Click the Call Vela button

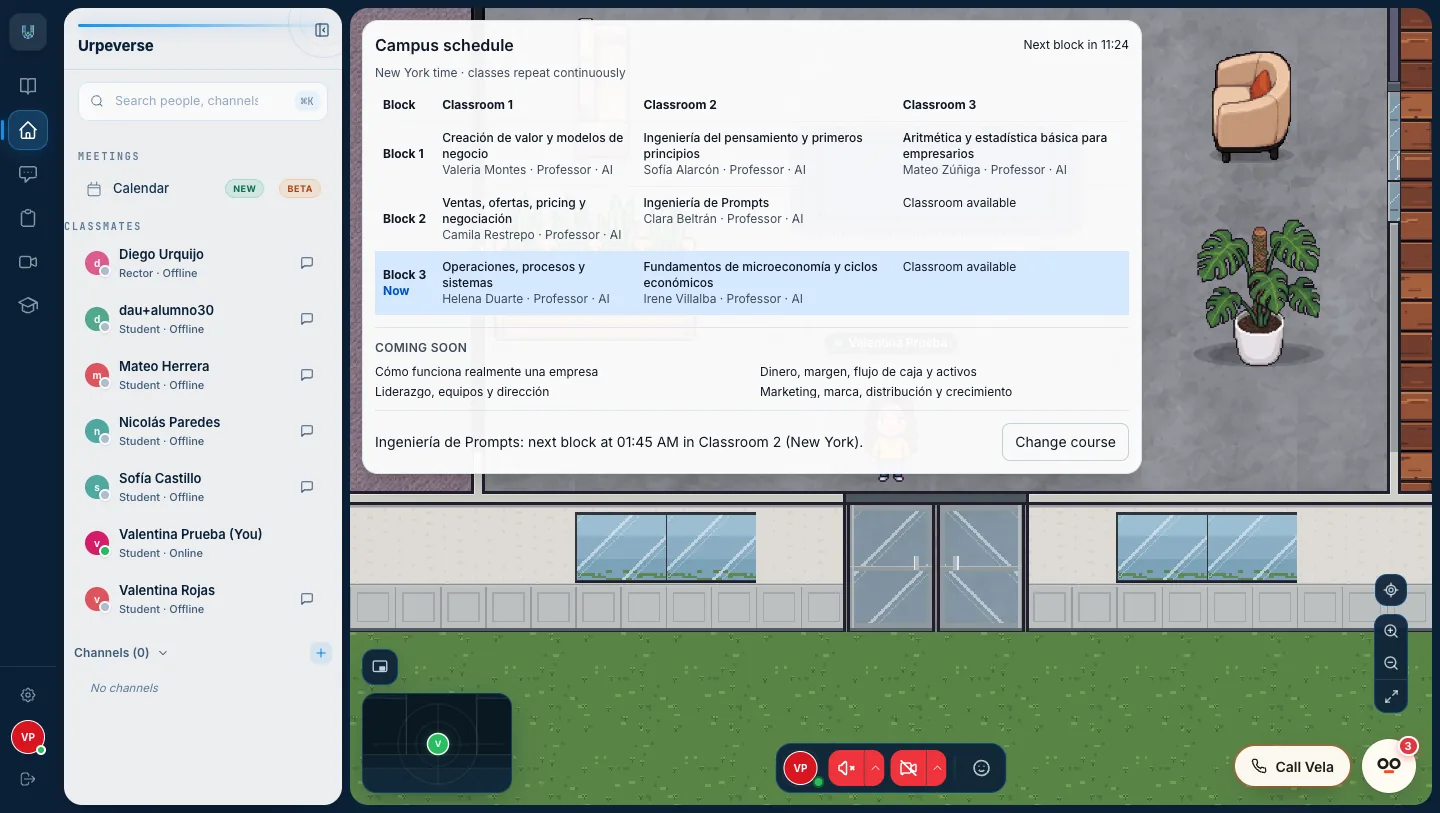[x=1292, y=767]
